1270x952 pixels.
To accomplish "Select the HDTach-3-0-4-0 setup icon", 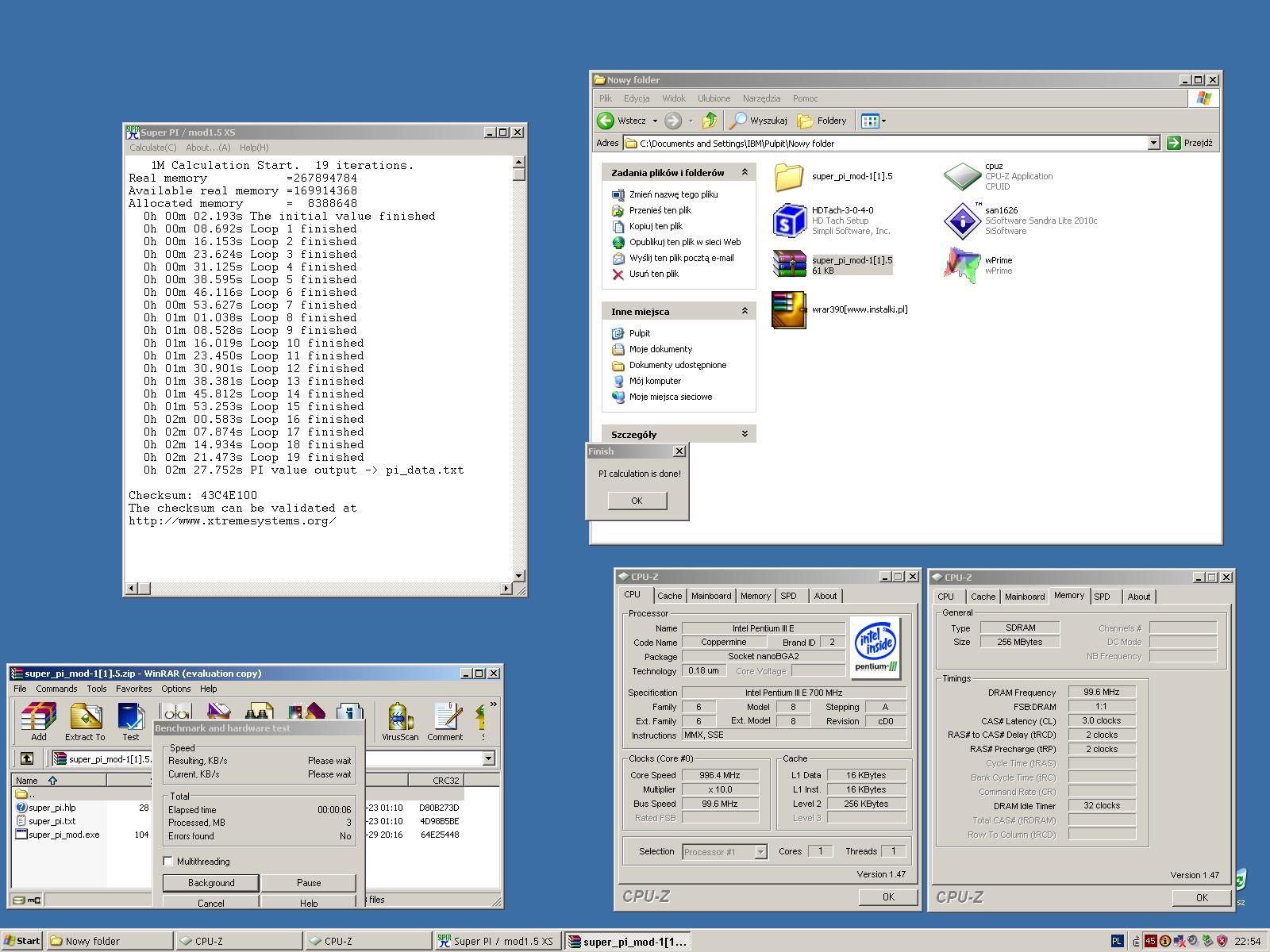I will click(x=789, y=221).
